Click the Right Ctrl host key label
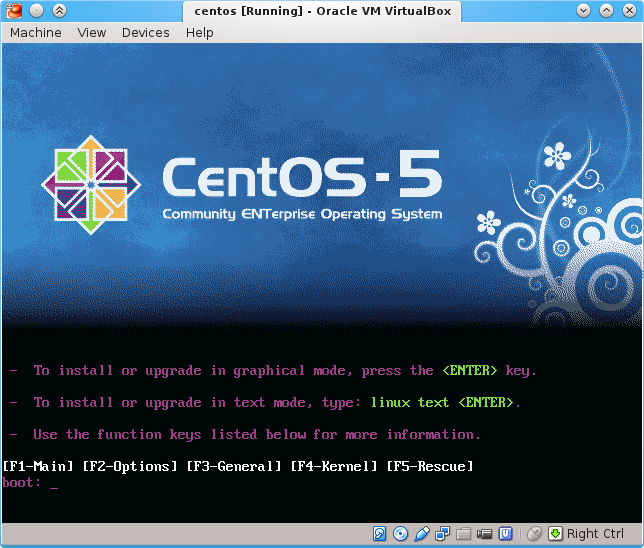 (595, 534)
